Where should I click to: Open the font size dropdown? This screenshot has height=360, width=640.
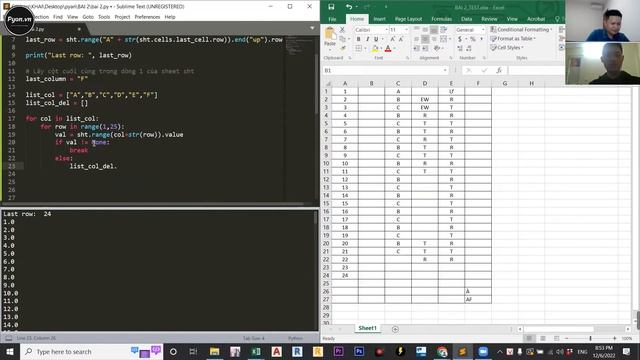tap(406, 30)
